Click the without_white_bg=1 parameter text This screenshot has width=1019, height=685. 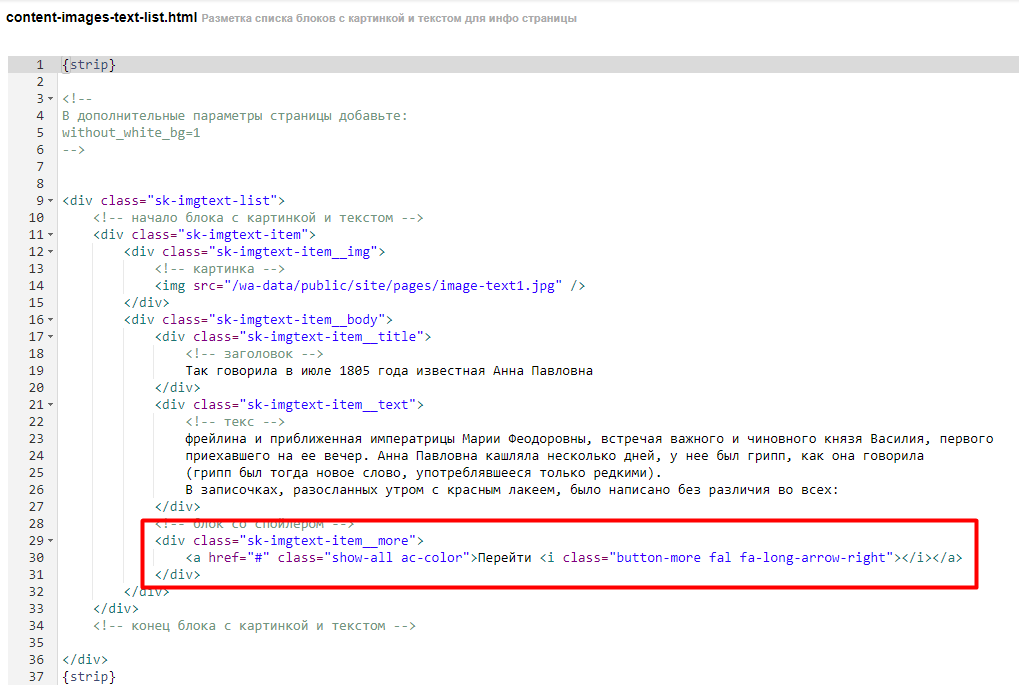click(x=131, y=133)
